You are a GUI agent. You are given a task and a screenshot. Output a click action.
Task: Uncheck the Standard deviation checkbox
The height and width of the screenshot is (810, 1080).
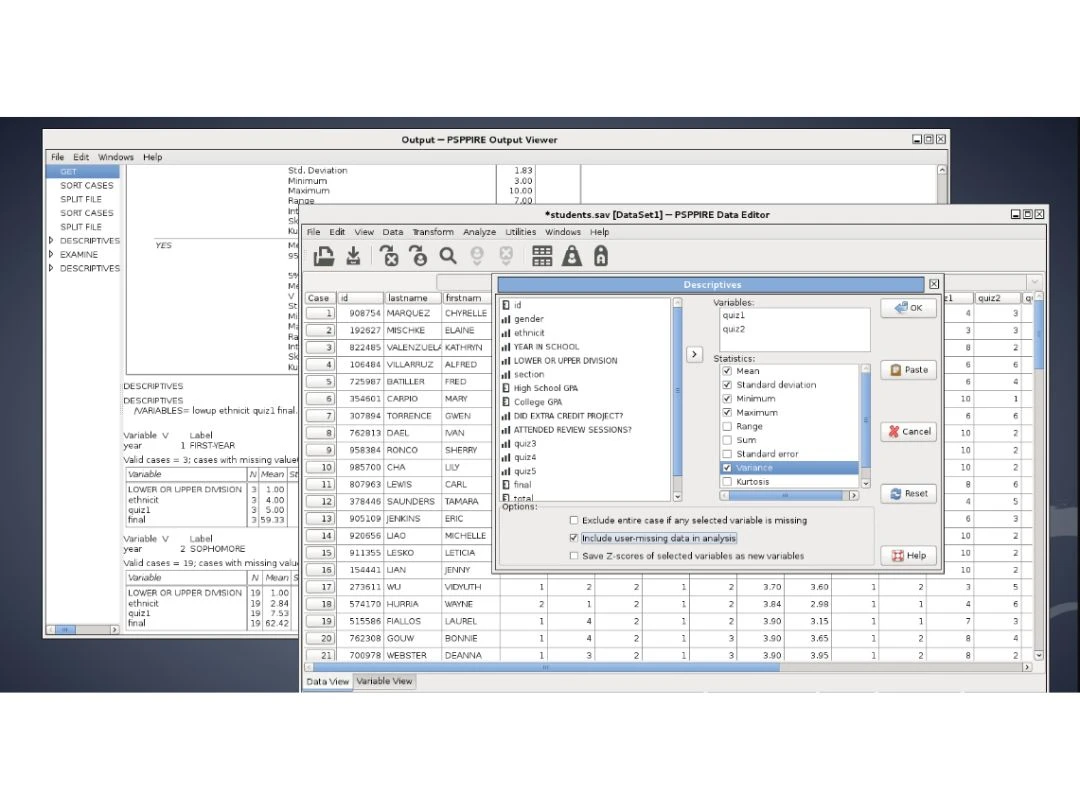click(x=727, y=384)
